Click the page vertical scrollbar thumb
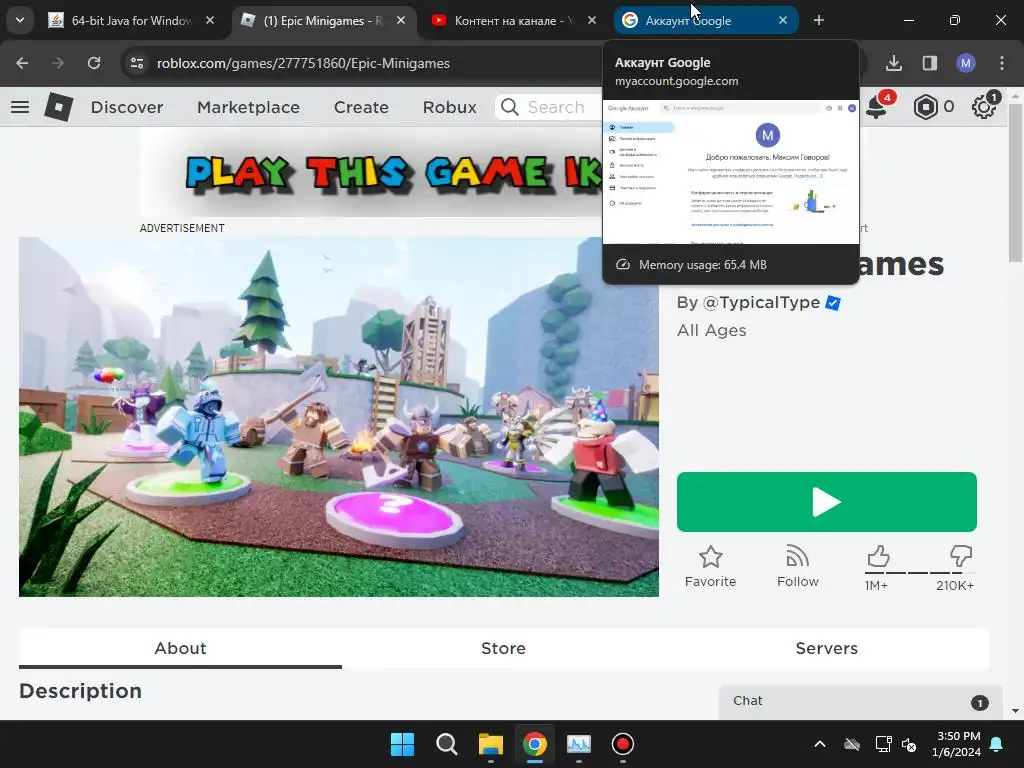The width and height of the screenshot is (1024, 768). tap(1015, 183)
